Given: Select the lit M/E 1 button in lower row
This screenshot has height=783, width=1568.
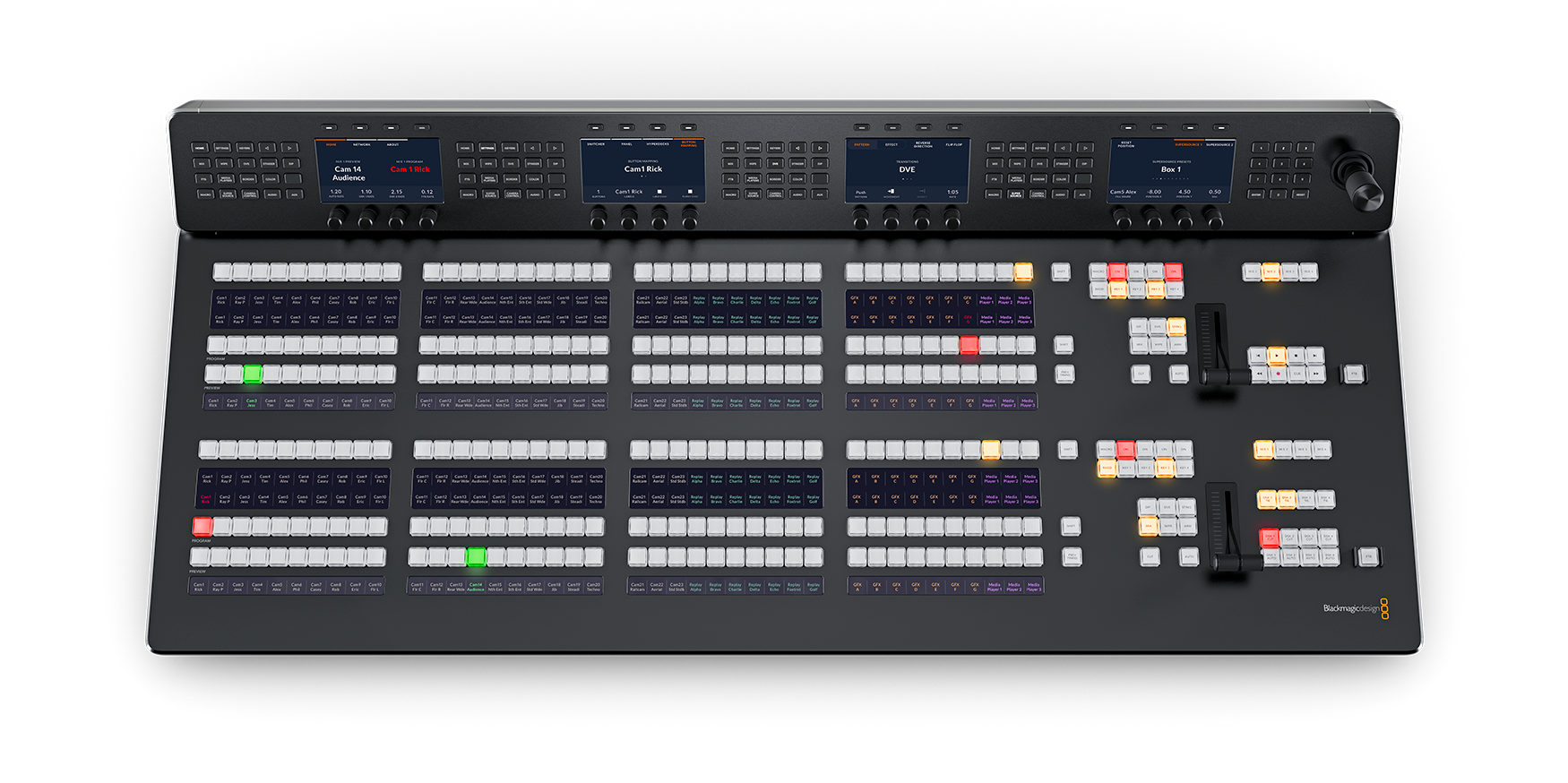Looking at the screenshot, I should pyautogui.click(x=1263, y=449).
